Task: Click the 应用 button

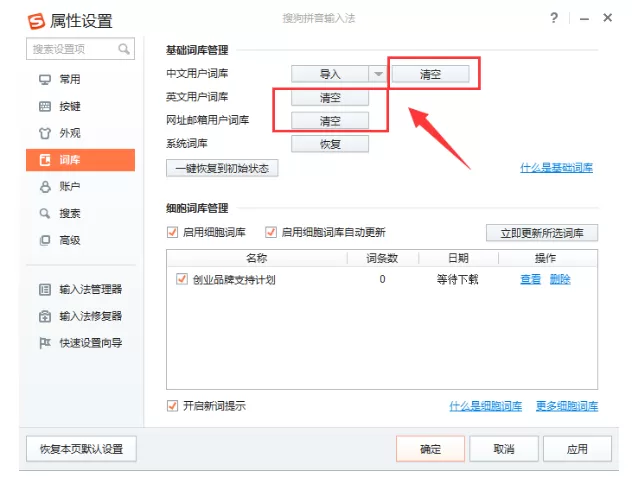Action: (x=577, y=449)
